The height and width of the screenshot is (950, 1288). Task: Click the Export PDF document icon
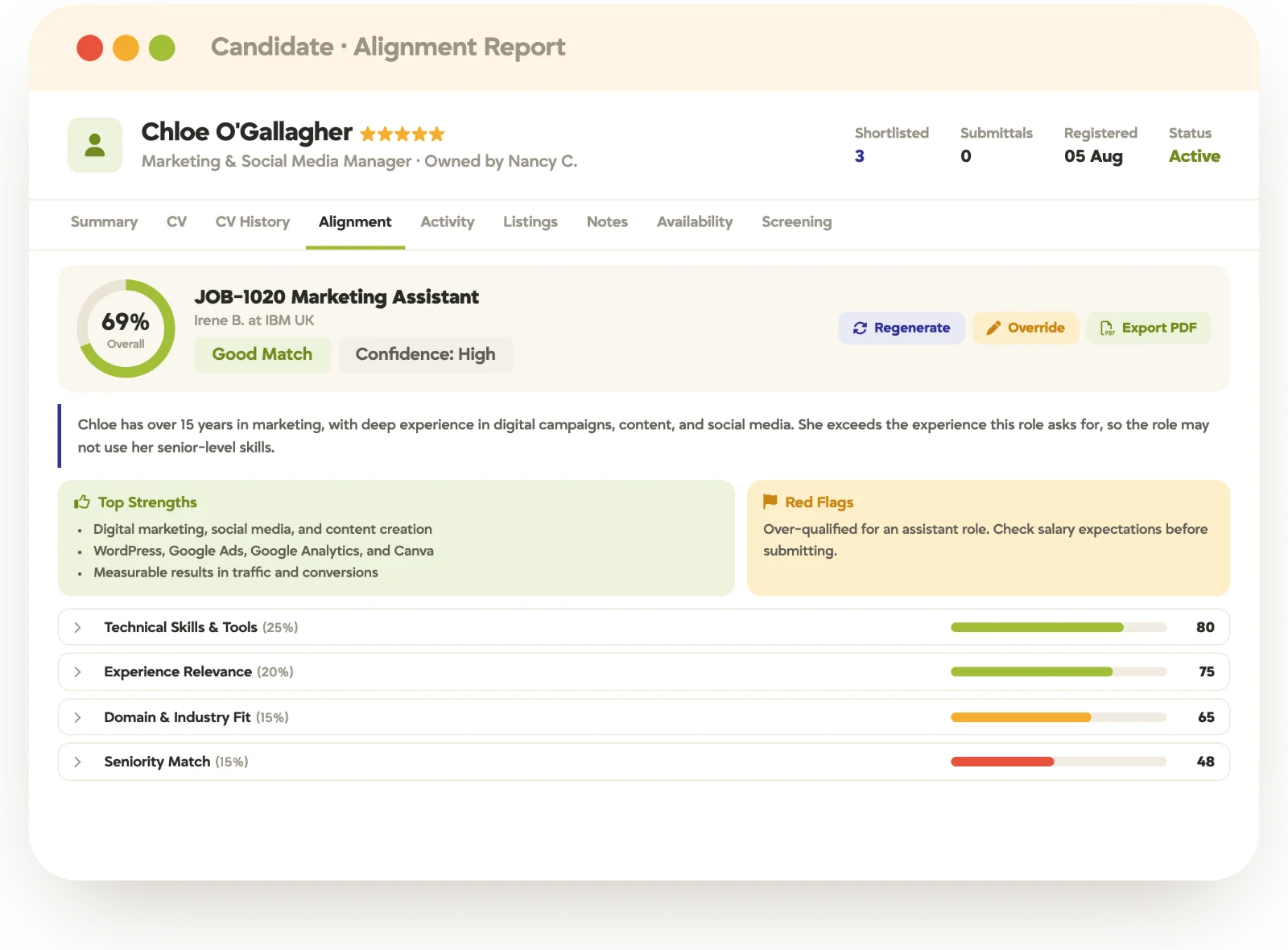[x=1108, y=328]
